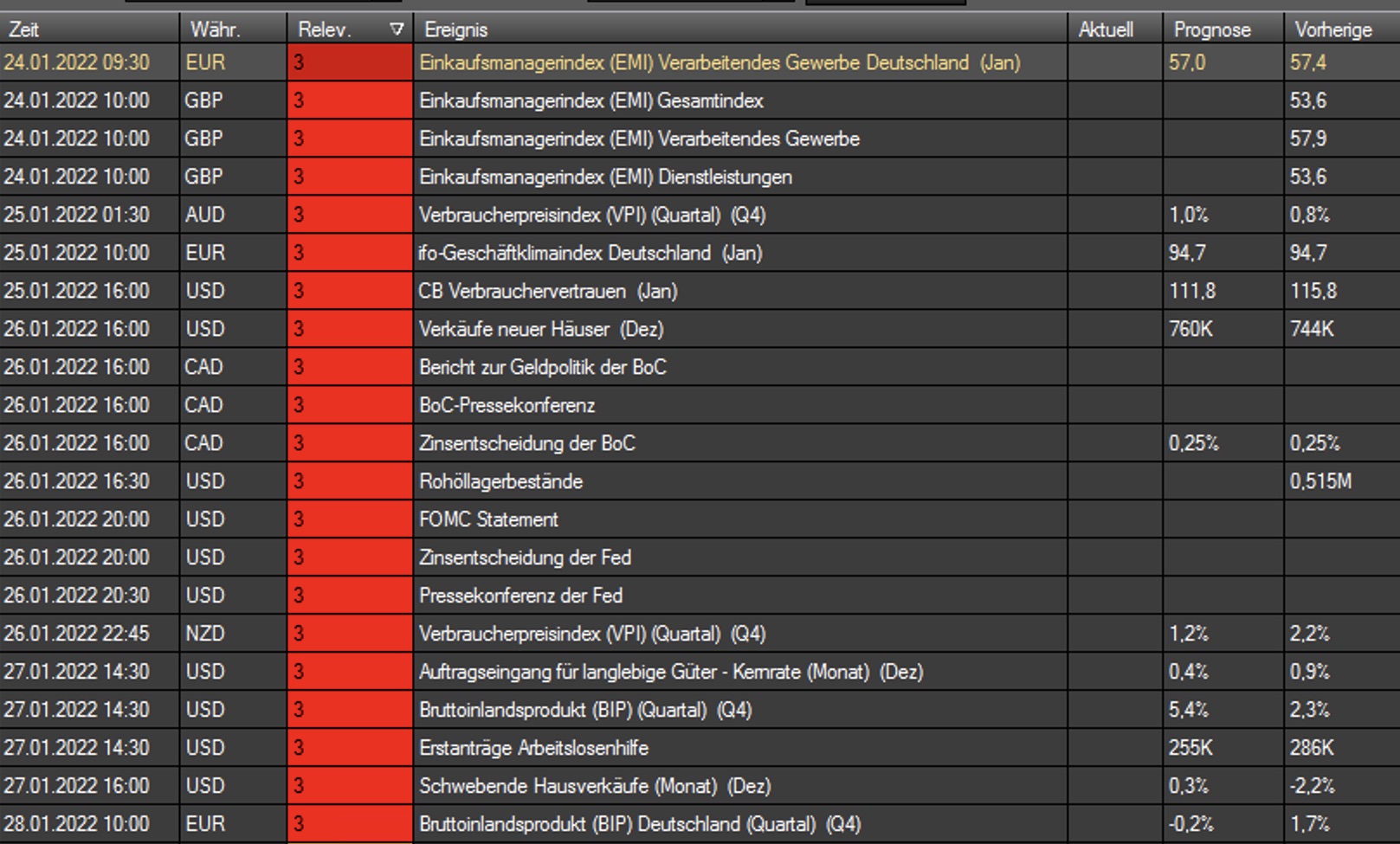Screen dimensions: 1400x844
Task: Sort events by Ereignis column header
Action: (x=456, y=29)
